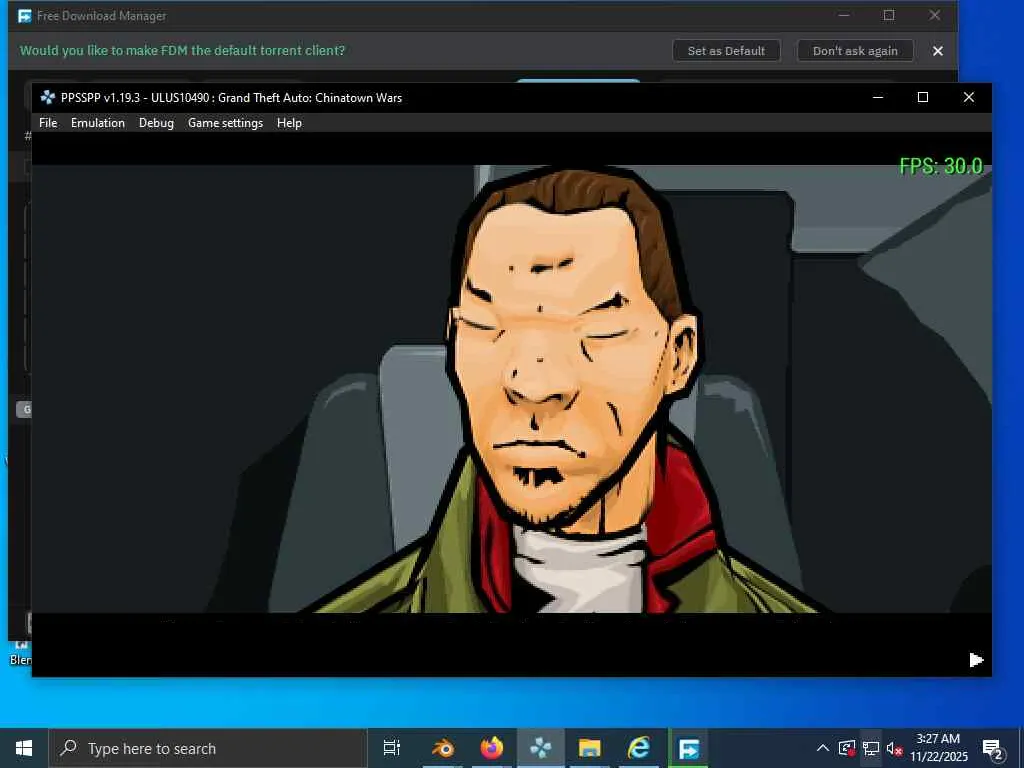Open the Windows Start menu
The height and width of the screenshot is (768, 1024).
24,748
